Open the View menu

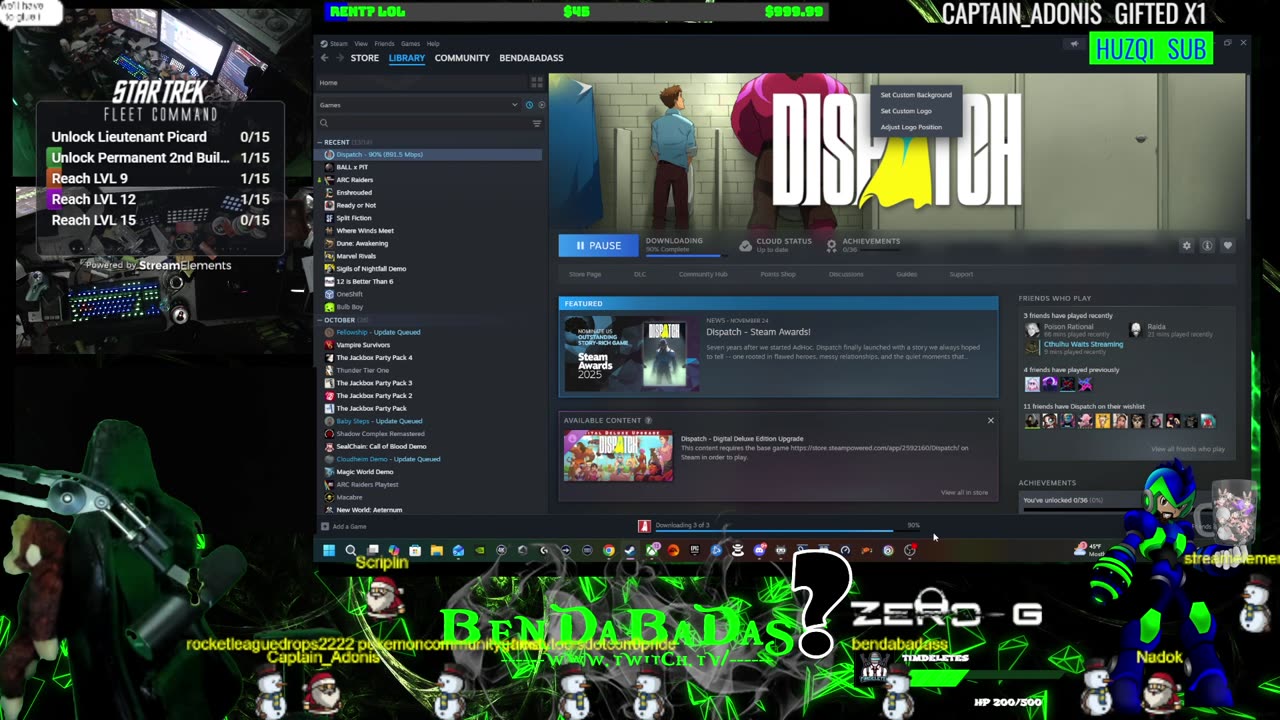(x=361, y=44)
